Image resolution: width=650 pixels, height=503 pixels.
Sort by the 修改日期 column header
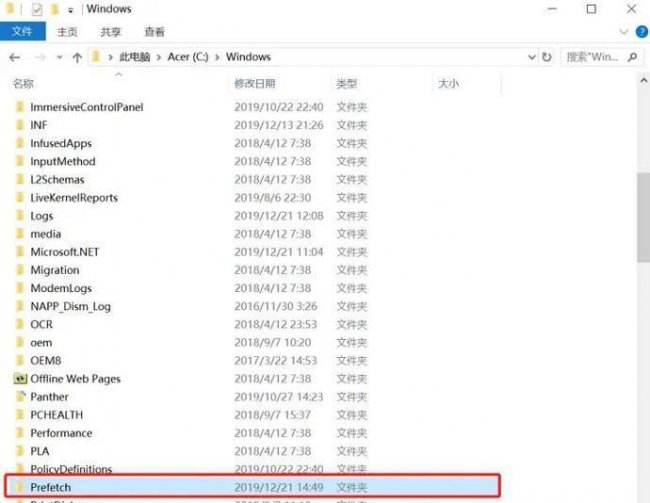(x=255, y=83)
